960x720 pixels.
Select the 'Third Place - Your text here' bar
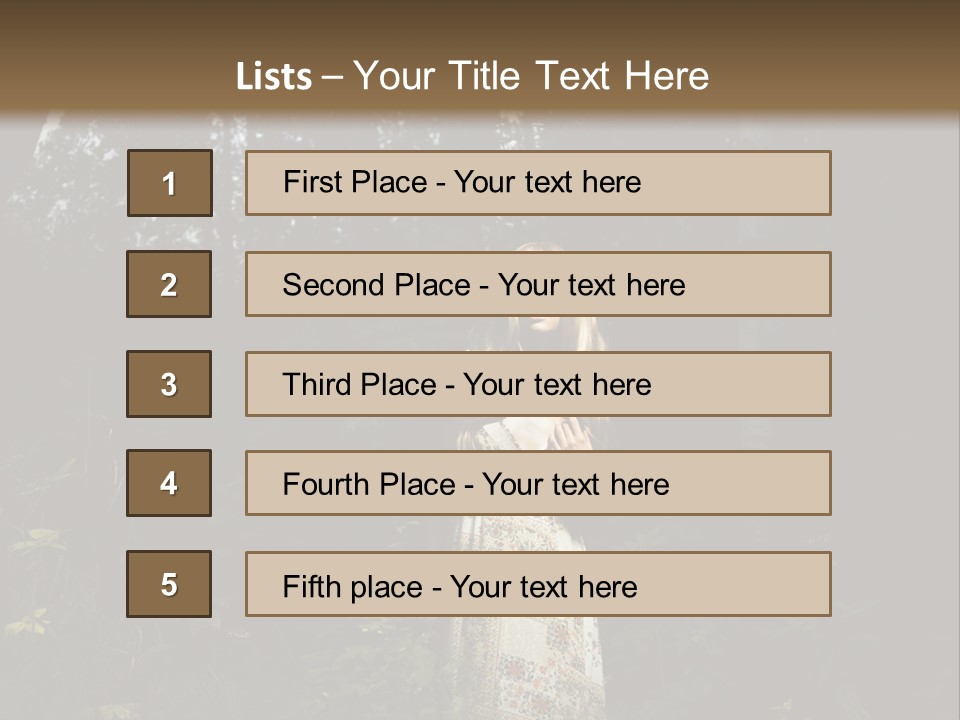538,384
